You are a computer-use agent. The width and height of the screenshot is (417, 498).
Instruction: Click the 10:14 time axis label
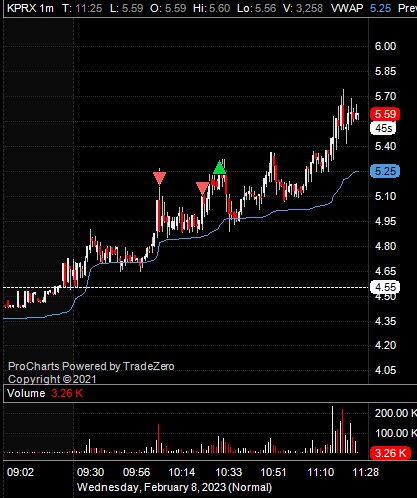tap(182, 472)
